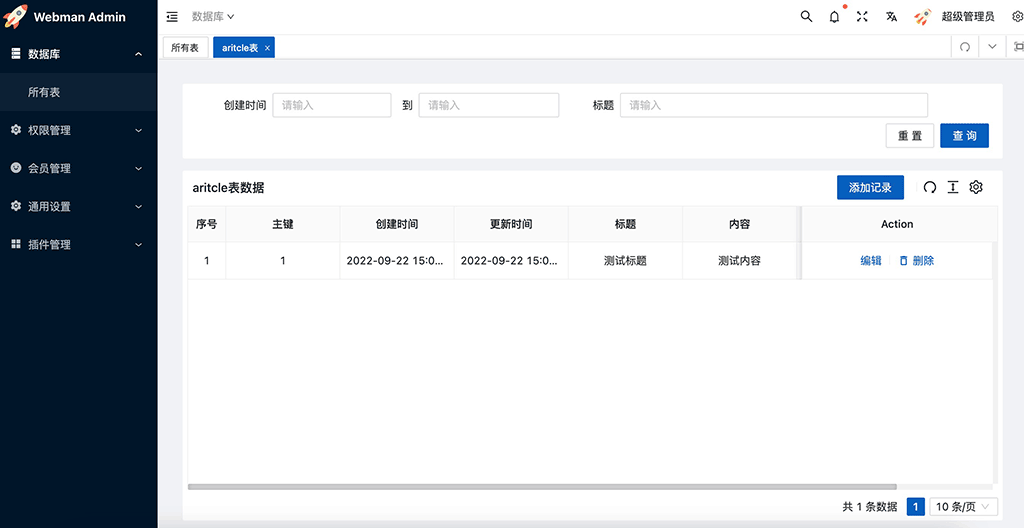
Task: Click the 查询 button
Action: [965, 136]
